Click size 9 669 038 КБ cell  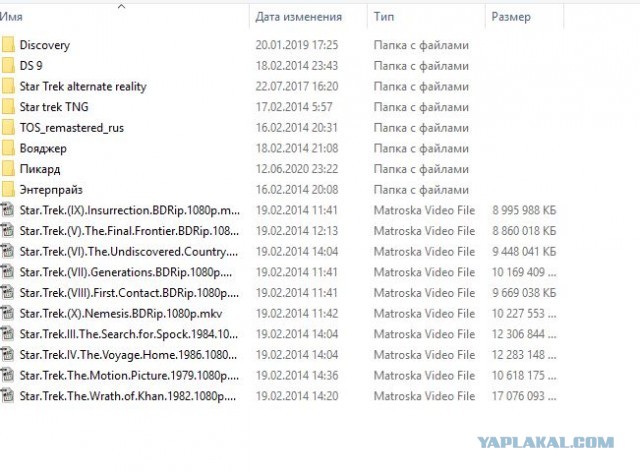(x=524, y=293)
